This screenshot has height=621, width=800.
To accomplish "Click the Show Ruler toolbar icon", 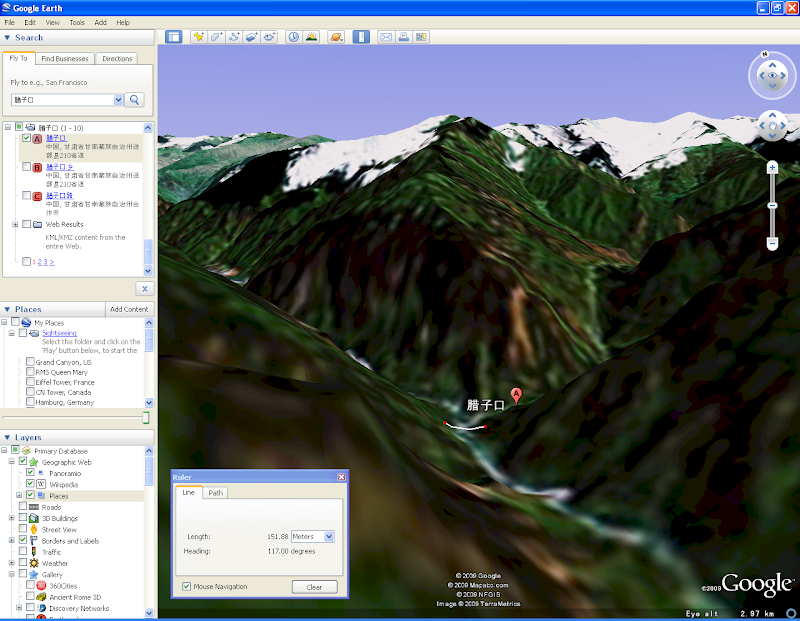I will coord(361,37).
